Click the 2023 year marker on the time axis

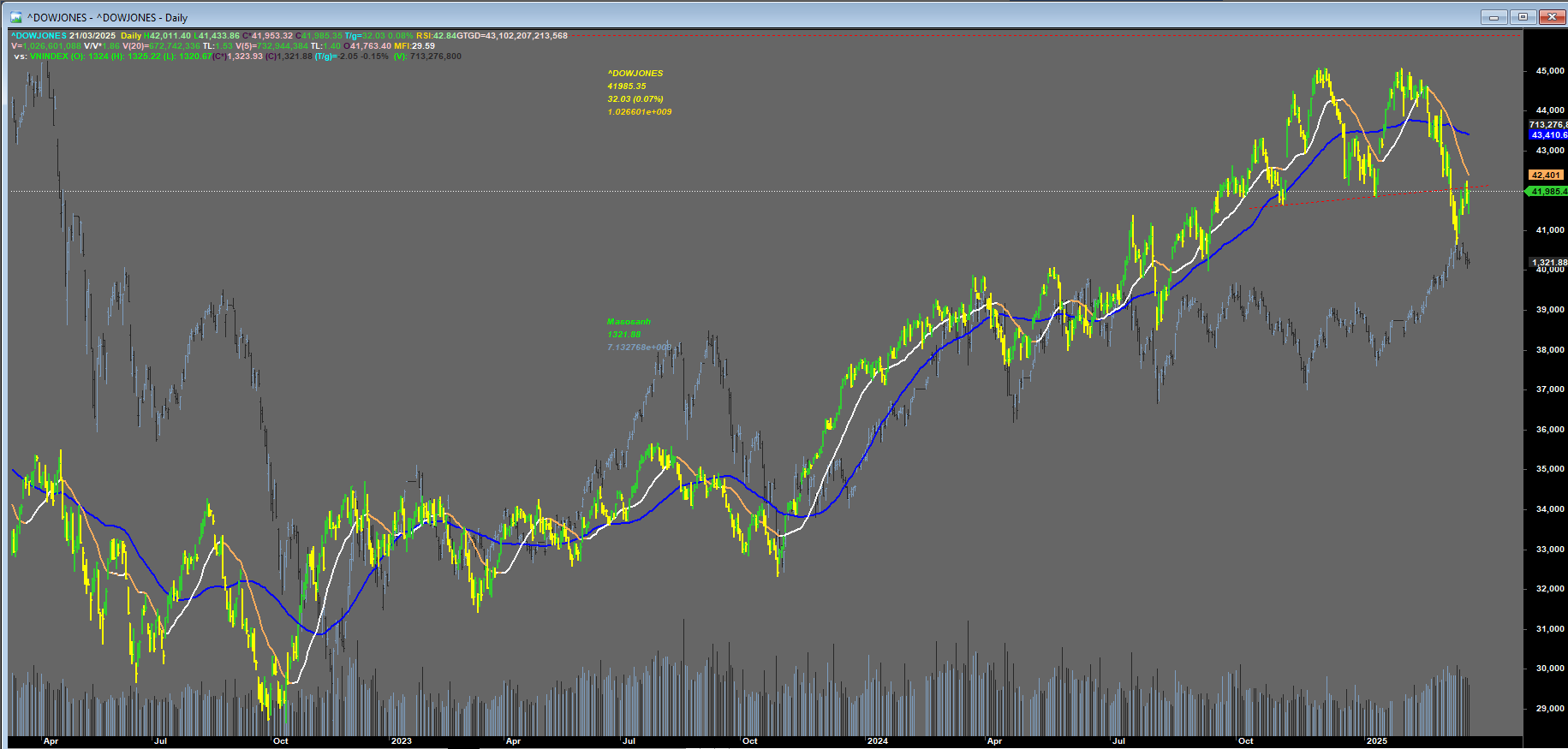pyautogui.click(x=401, y=741)
